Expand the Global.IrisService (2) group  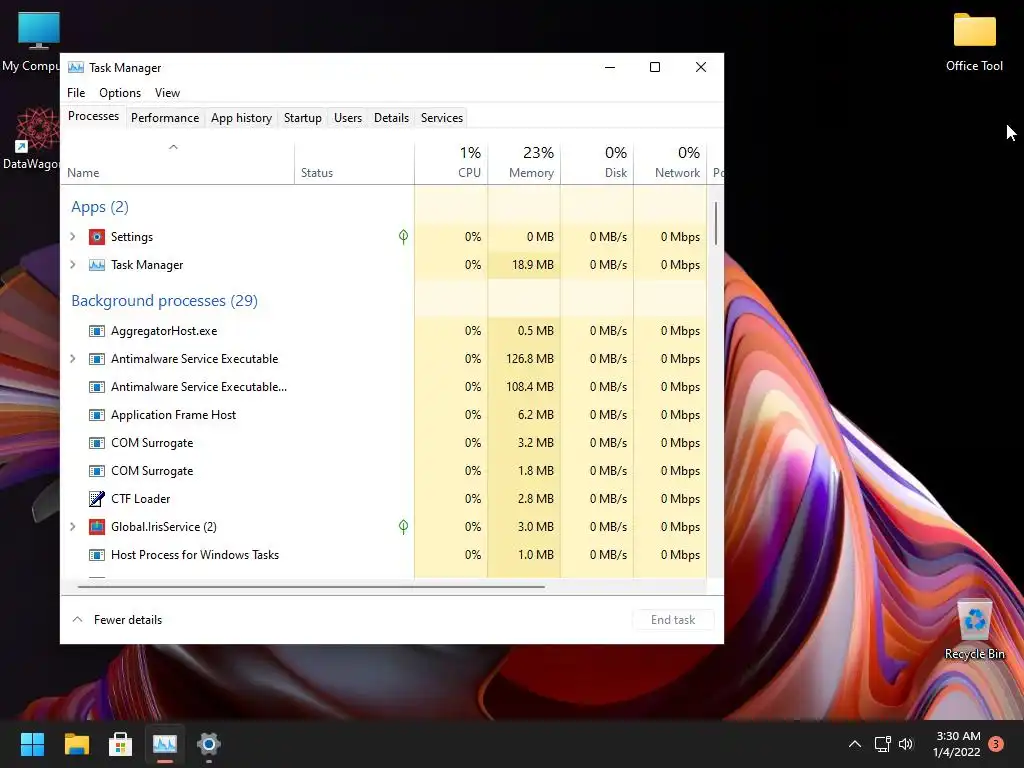pos(72,527)
